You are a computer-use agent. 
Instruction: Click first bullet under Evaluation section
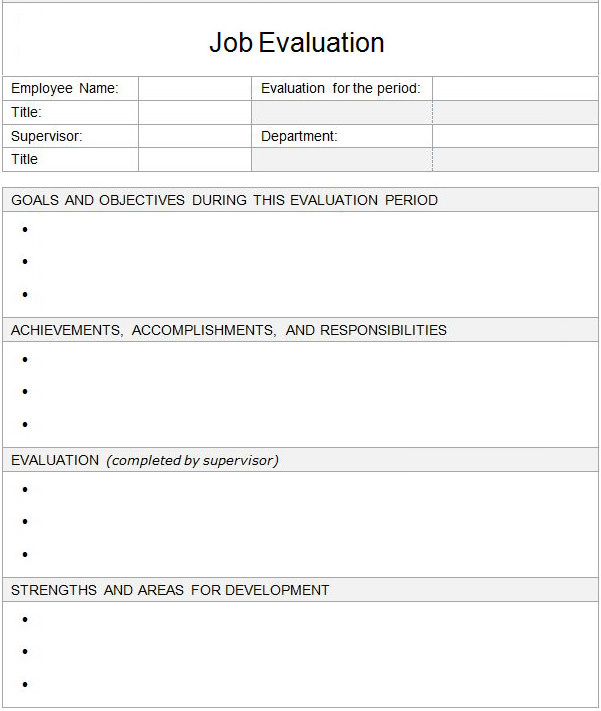[x=25, y=490]
